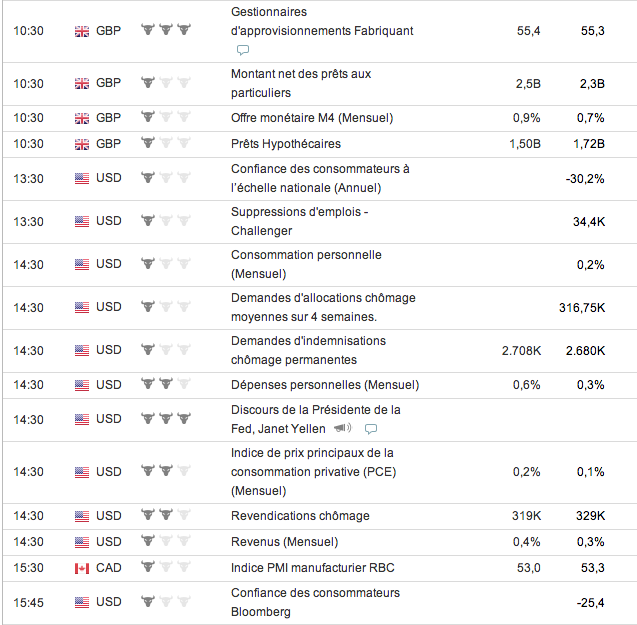The image size is (637, 625).
Task: Click US flag in Confiance des consommateurs Bloomberg row
Action: [82, 602]
